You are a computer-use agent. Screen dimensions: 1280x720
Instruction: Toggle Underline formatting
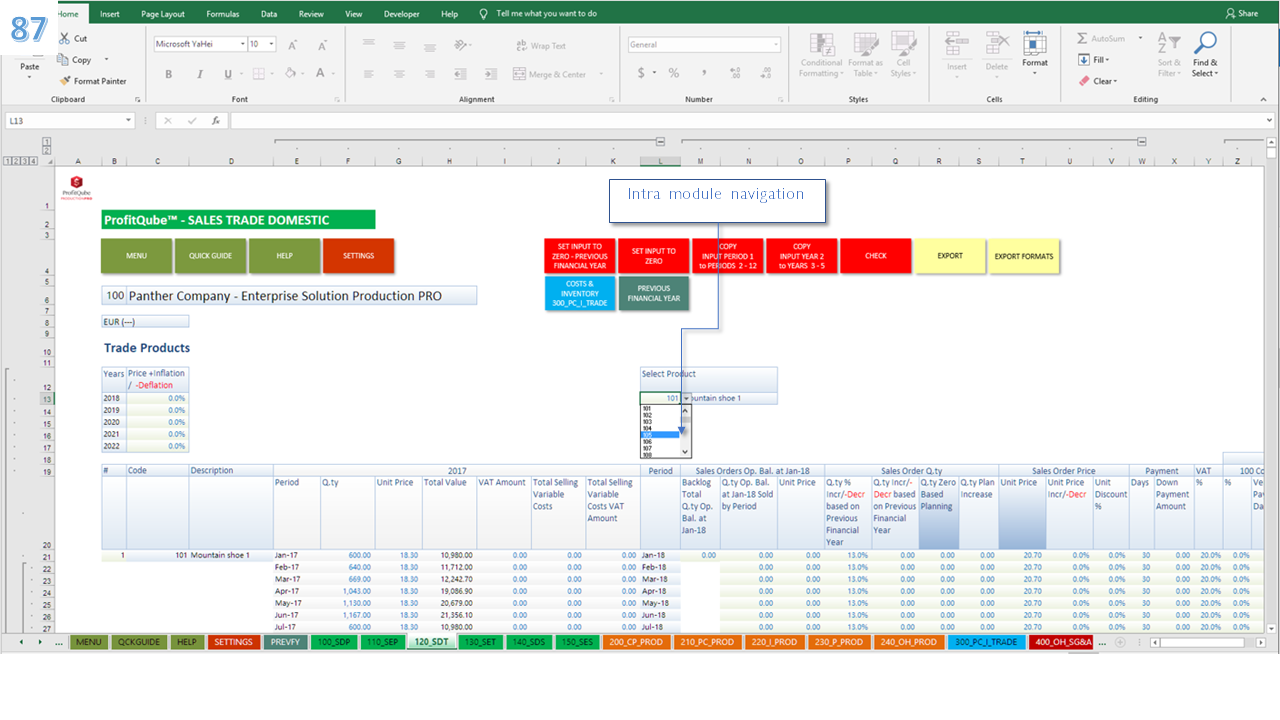(228, 74)
